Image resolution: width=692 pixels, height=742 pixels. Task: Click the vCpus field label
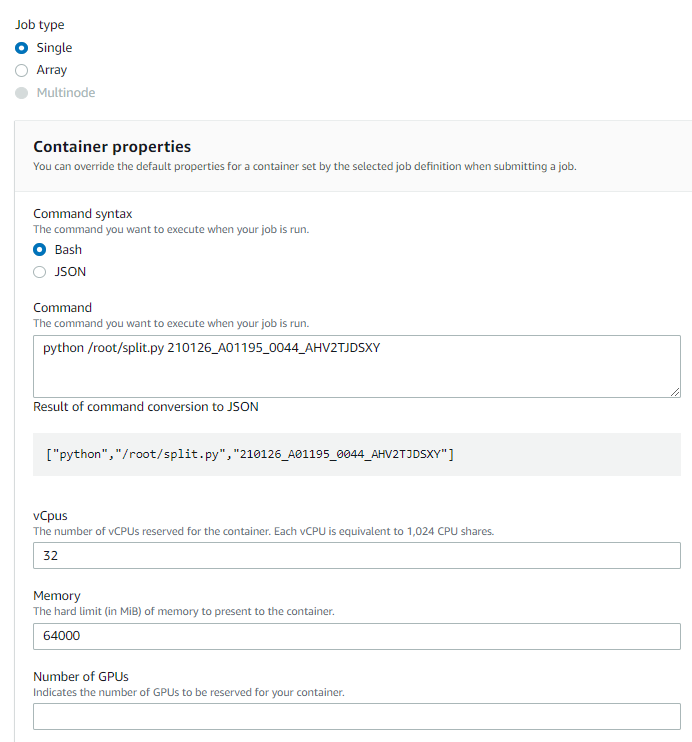click(x=50, y=516)
